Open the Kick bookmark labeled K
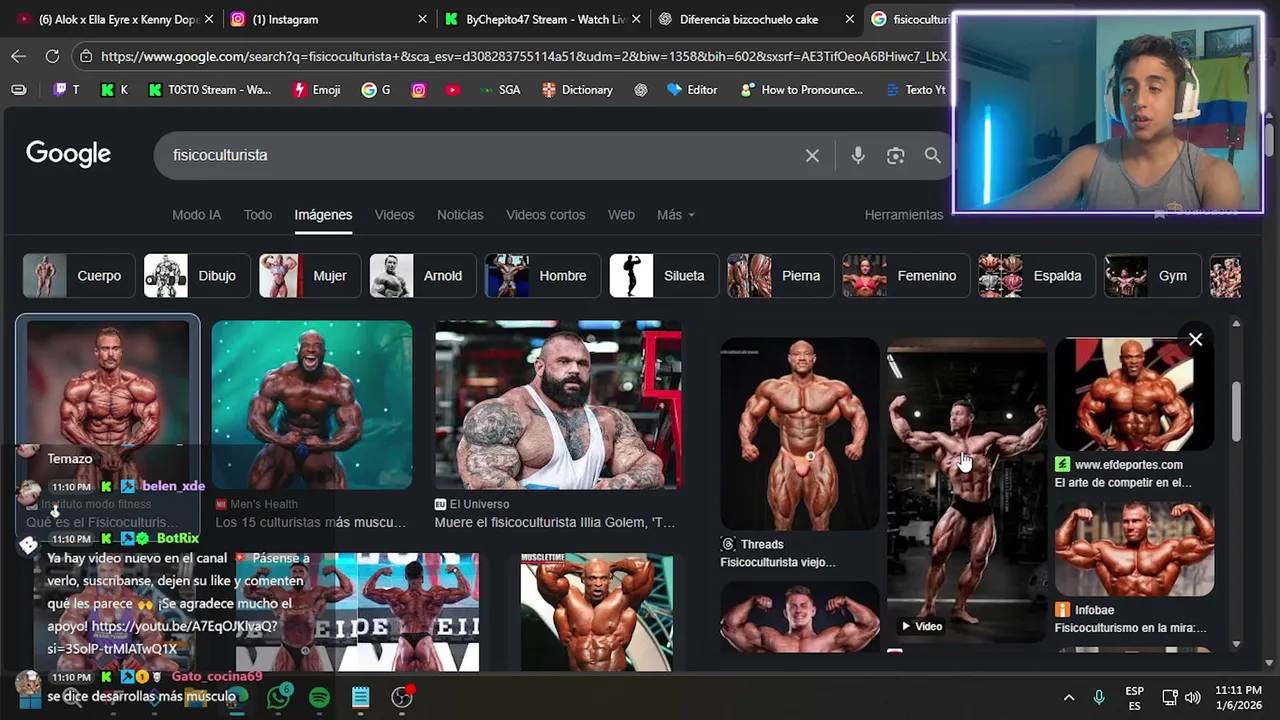The image size is (1280, 720). click(114, 89)
